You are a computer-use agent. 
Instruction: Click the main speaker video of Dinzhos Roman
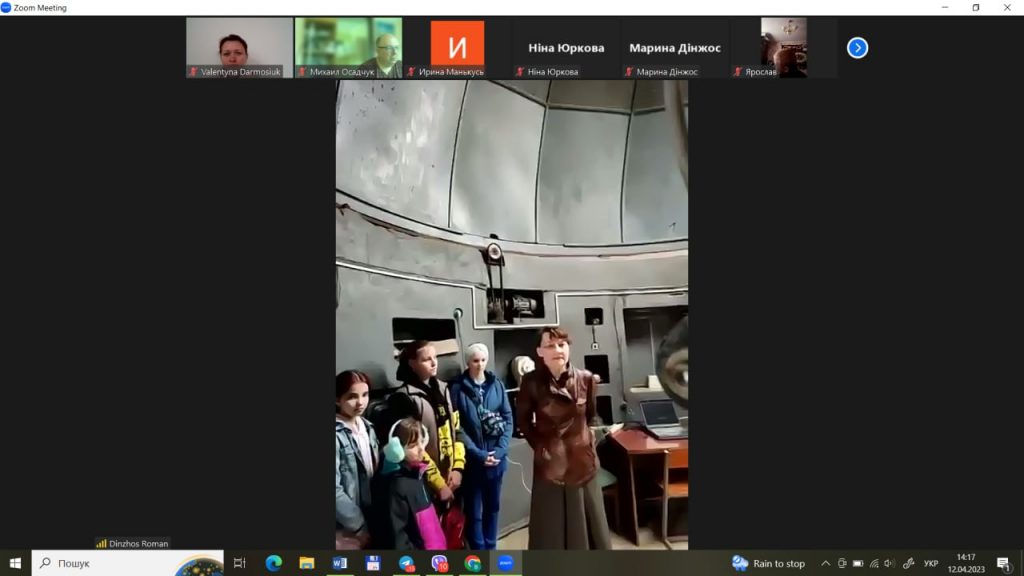click(511, 314)
